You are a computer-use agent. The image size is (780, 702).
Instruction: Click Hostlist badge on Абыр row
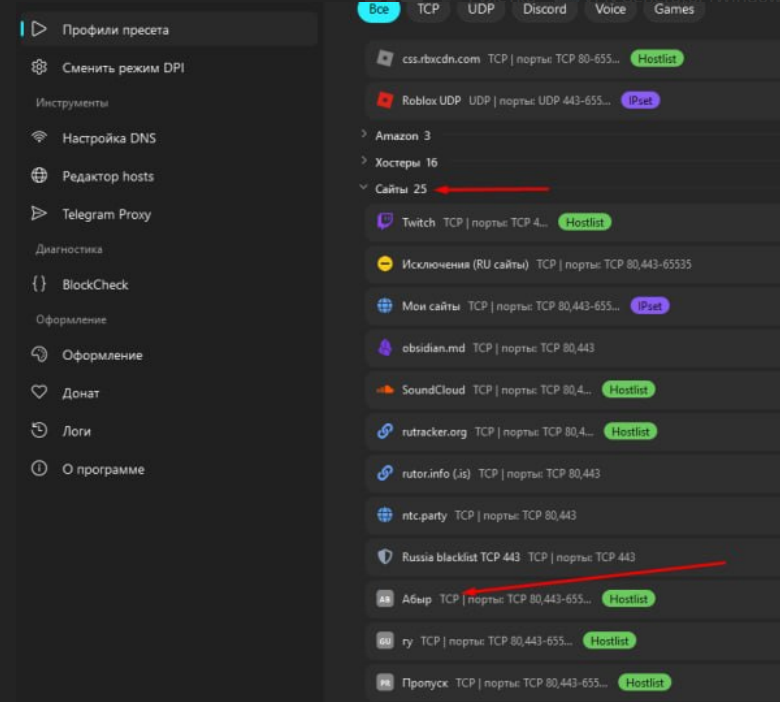pyautogui.click(x=628, y=599)
